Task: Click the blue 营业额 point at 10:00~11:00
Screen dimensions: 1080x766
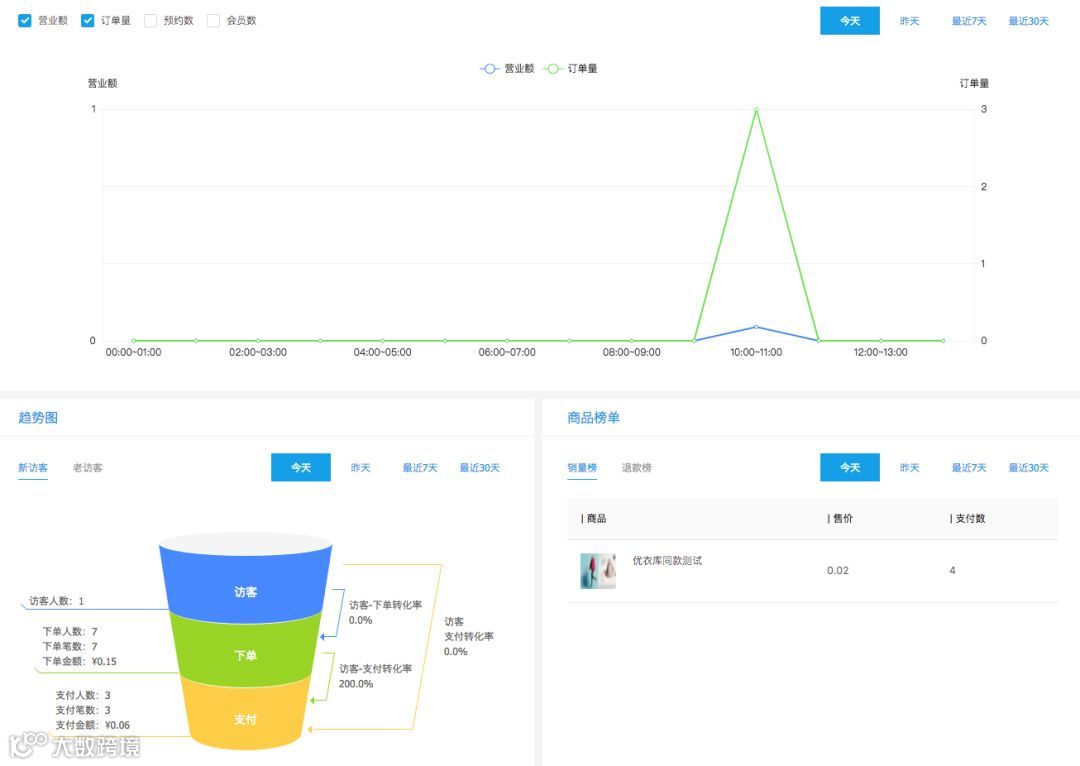Action: coord(756,327)
